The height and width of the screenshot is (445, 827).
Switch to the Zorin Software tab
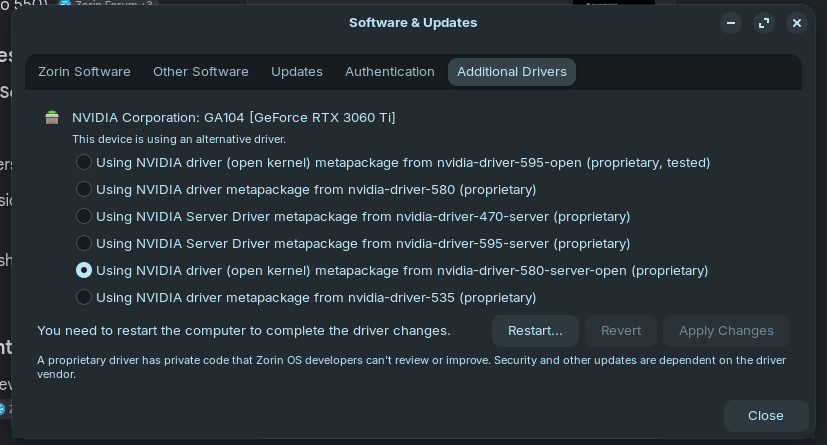(x=84, y=72)
